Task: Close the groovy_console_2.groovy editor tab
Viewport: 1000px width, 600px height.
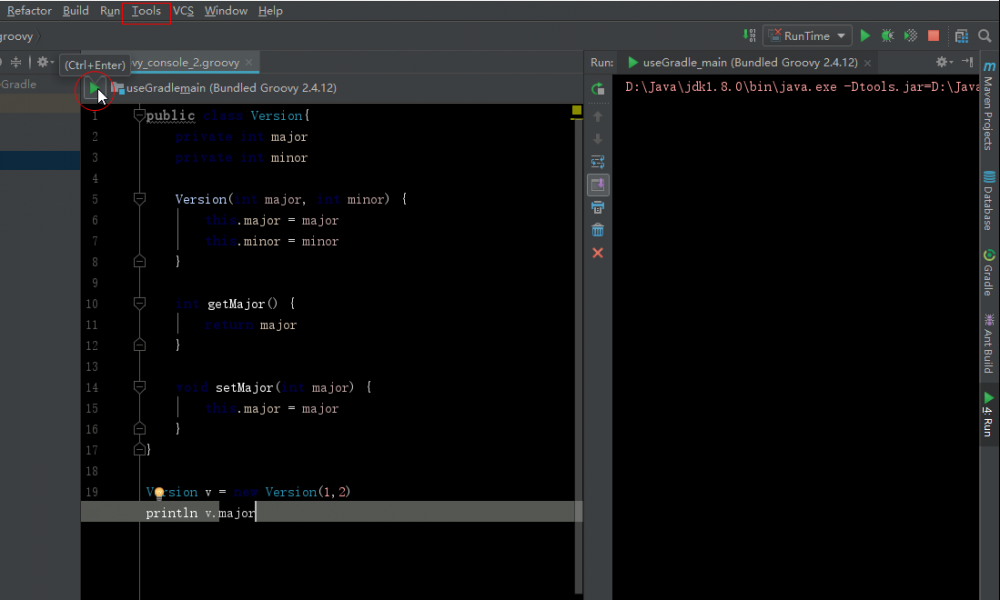Action: point(249,62)
